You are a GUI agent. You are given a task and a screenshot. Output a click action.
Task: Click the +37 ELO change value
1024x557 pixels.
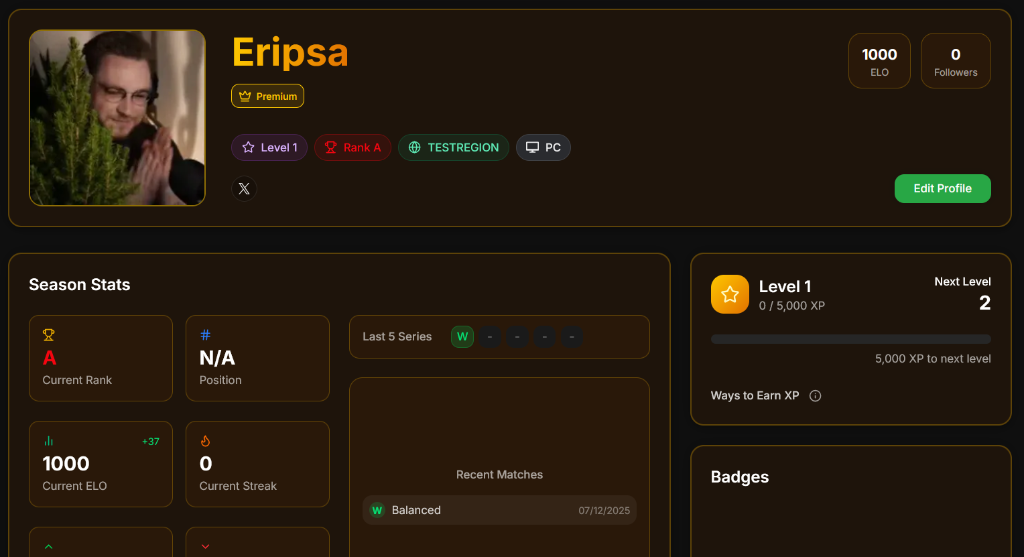[151, 441]
